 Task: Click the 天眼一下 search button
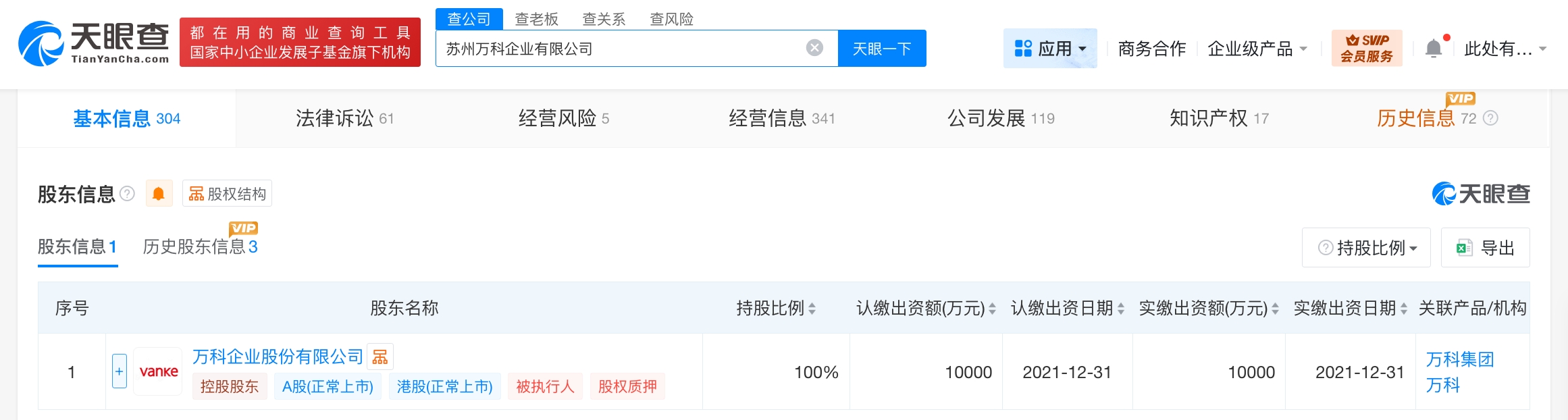pos(881,49)
